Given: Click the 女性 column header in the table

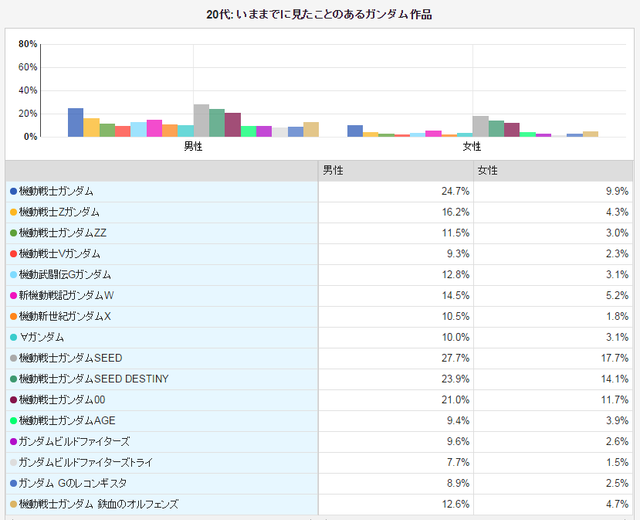Looking at the screenshot, I should click(488, 170).
